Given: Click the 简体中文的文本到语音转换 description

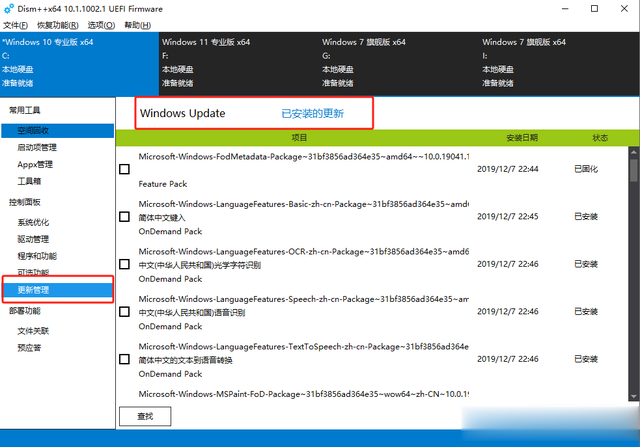Looking at the screenshot, I should [185, 360].
